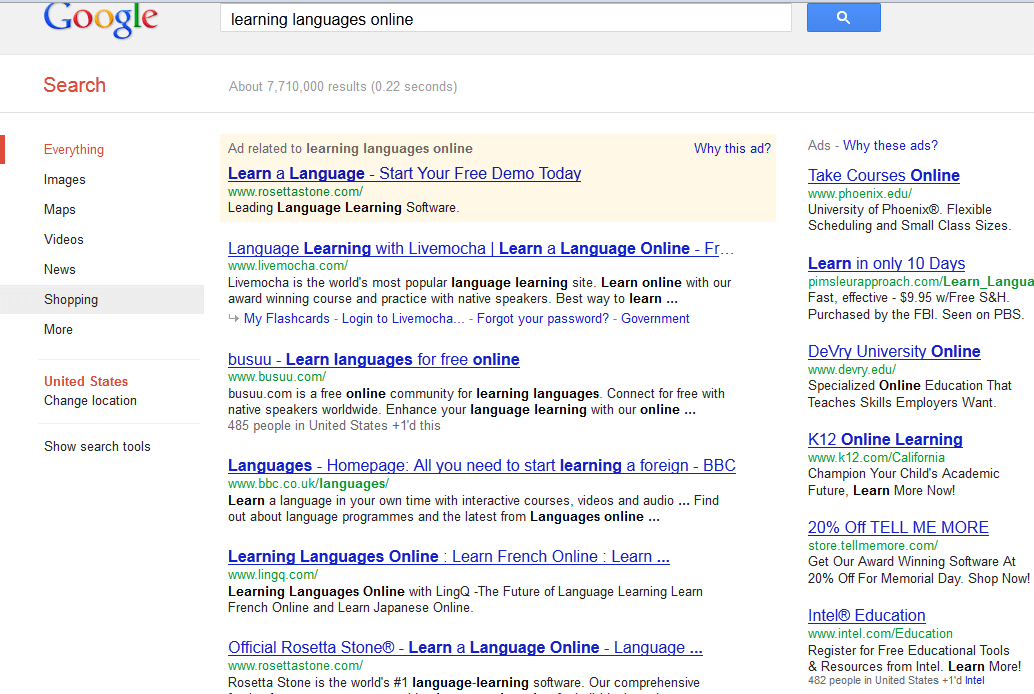
Task: Open 'Learn in only 10 Days' ad
Action: (886, 264)
